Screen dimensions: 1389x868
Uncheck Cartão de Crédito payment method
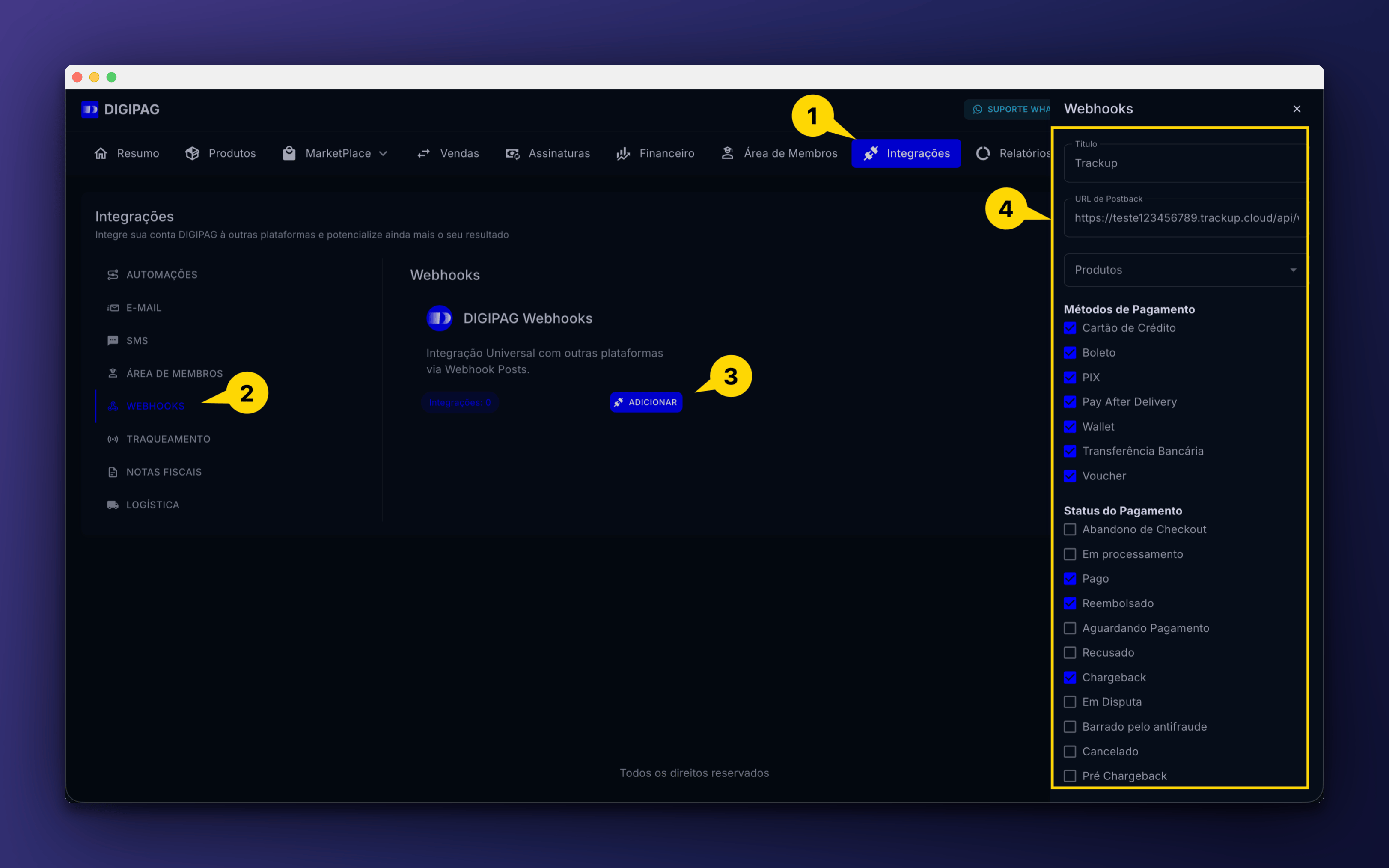tap(1070, 328)
